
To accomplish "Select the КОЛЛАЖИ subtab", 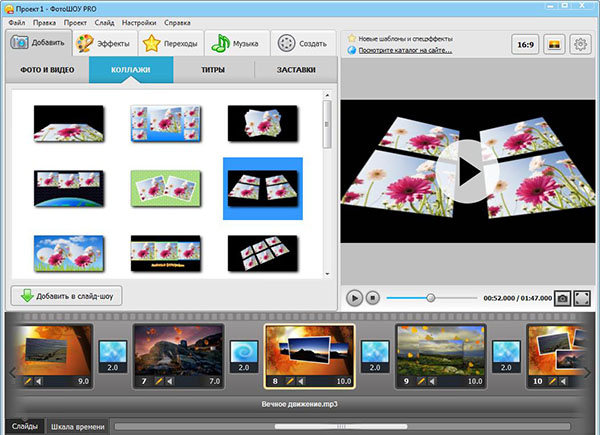I will [x=131, y=70].
